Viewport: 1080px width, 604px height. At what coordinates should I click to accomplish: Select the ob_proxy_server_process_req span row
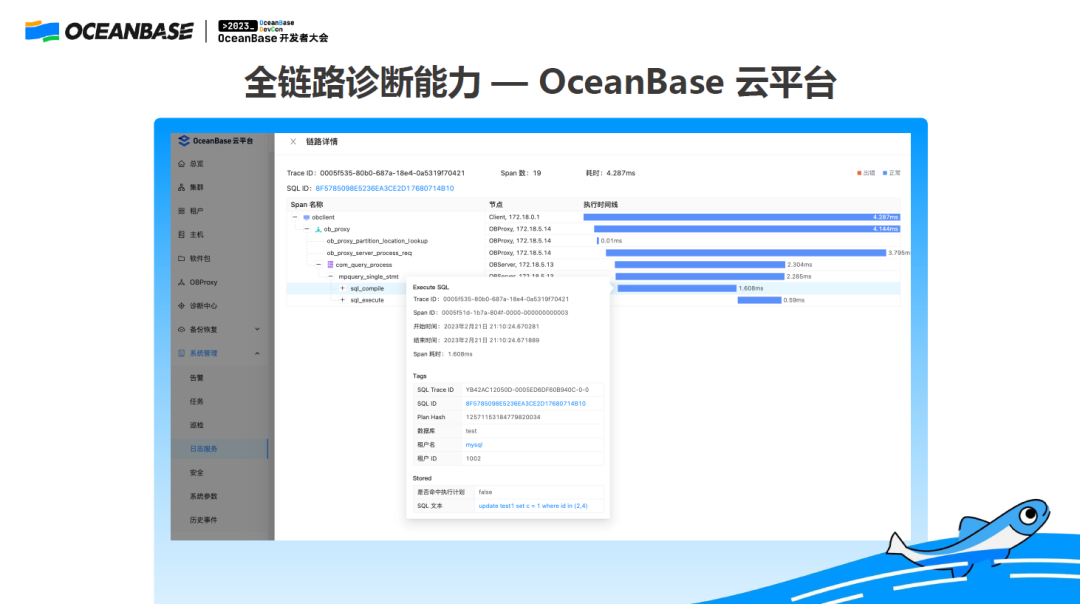593,253
